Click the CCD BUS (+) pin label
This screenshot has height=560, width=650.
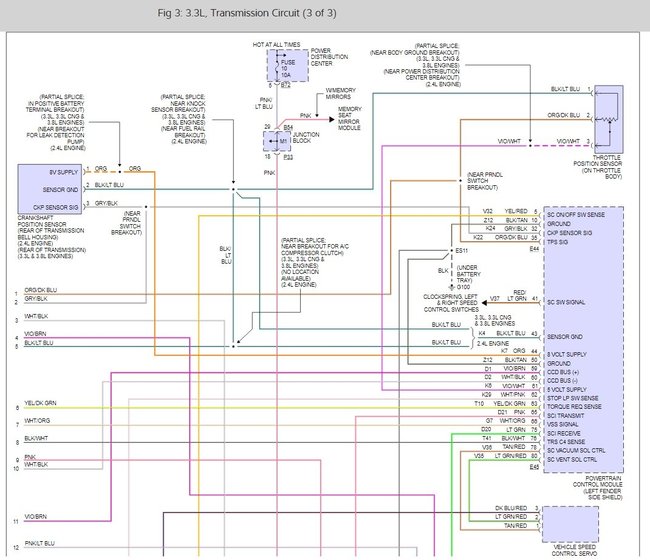[x=563, y=372]
